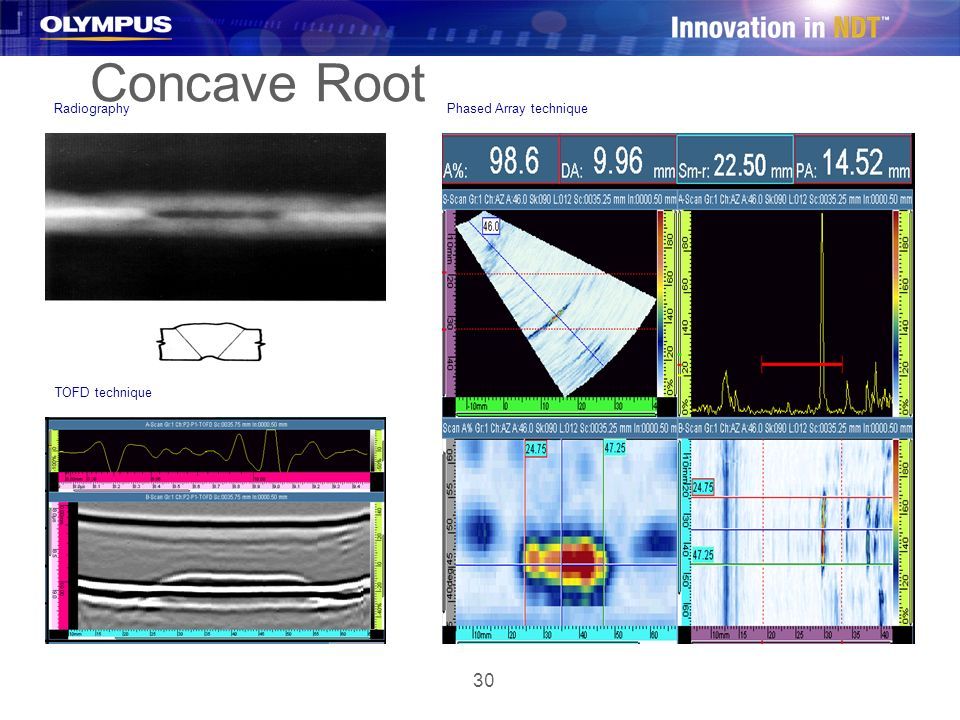Image resolution: width=960 pixels, height=720 pixels.
Task: Click the TOFD B-Scan title bar
Action: pyautogui.click(x=216, y=497)
